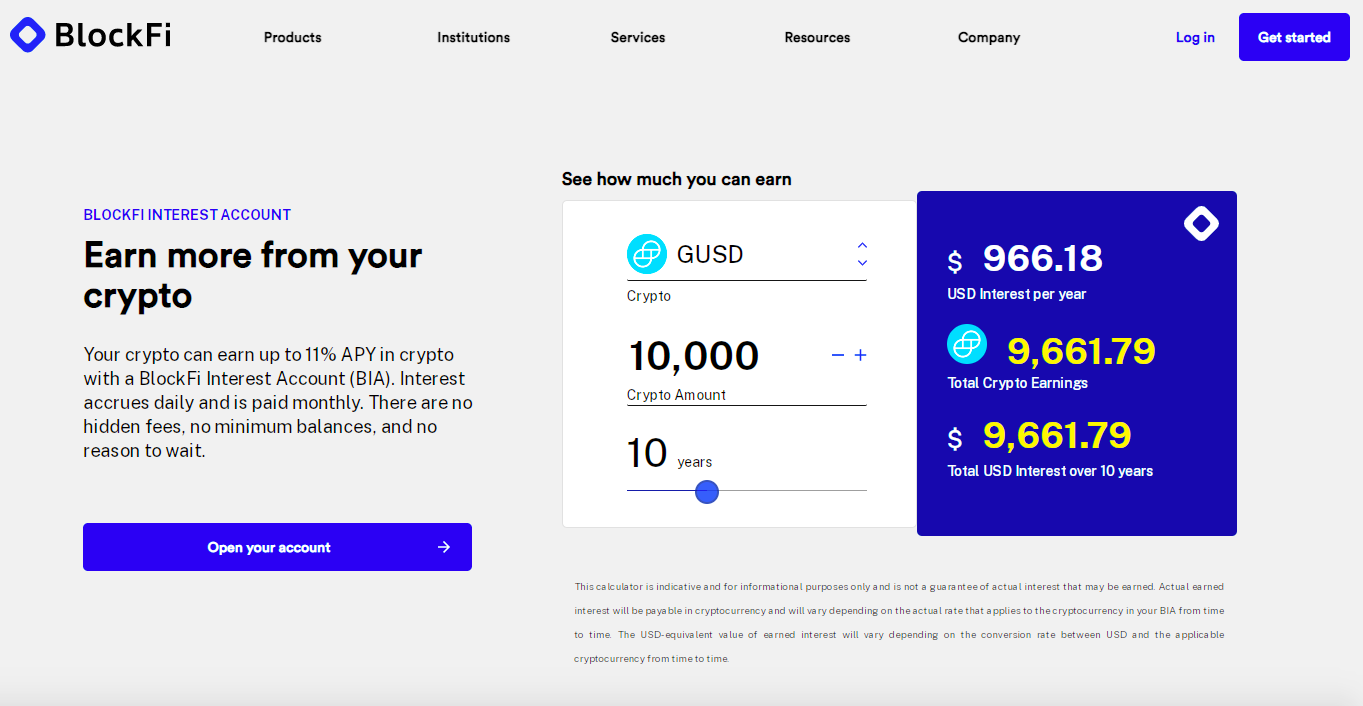Click the down chevron of crypto selector
This screenshot has height=706, width=1363.
[x=862, y=263]
